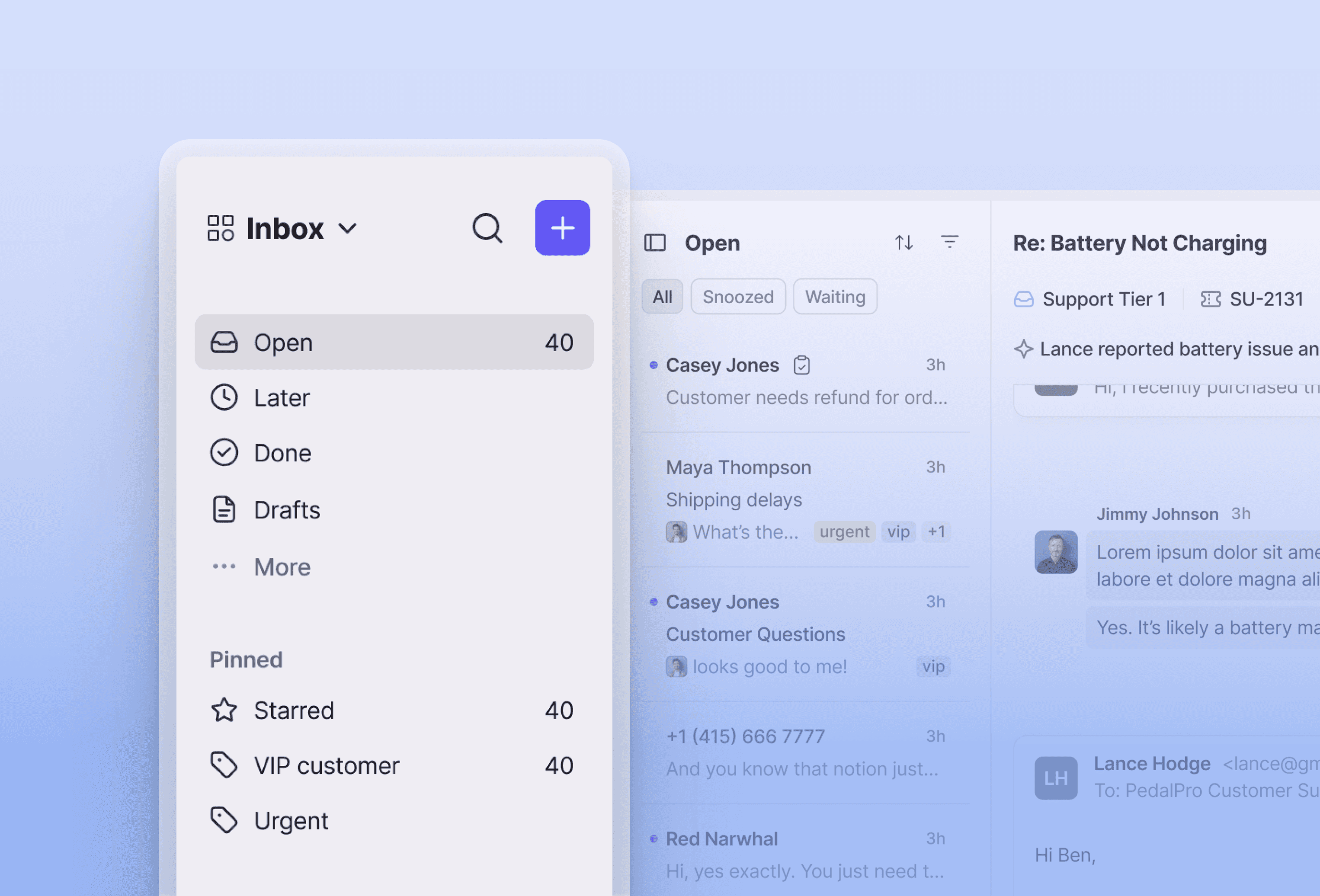This screenshot has height=896, width=1320.
Task: Click the urgent tag on Maya Thompson
Action: (844, 531)
